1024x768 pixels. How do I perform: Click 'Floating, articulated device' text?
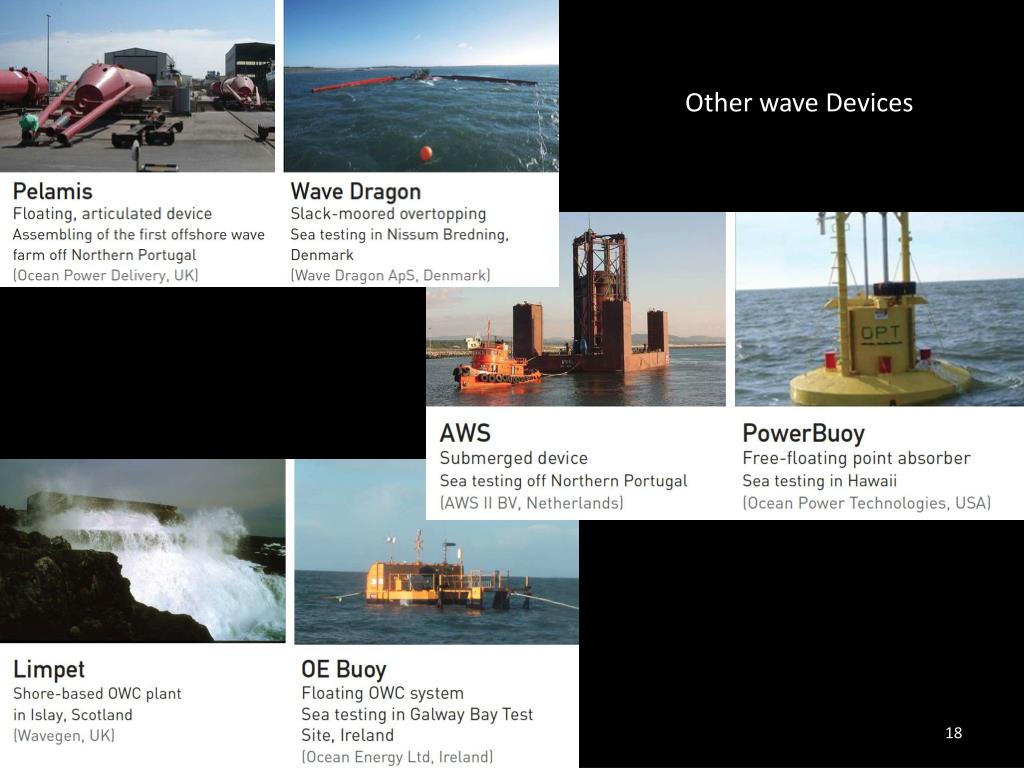[112, 214]
